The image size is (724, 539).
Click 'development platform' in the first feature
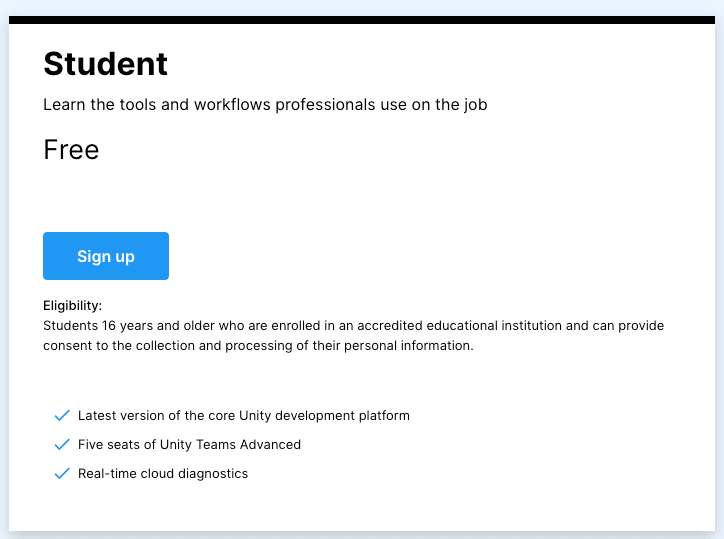coord(342,416)
